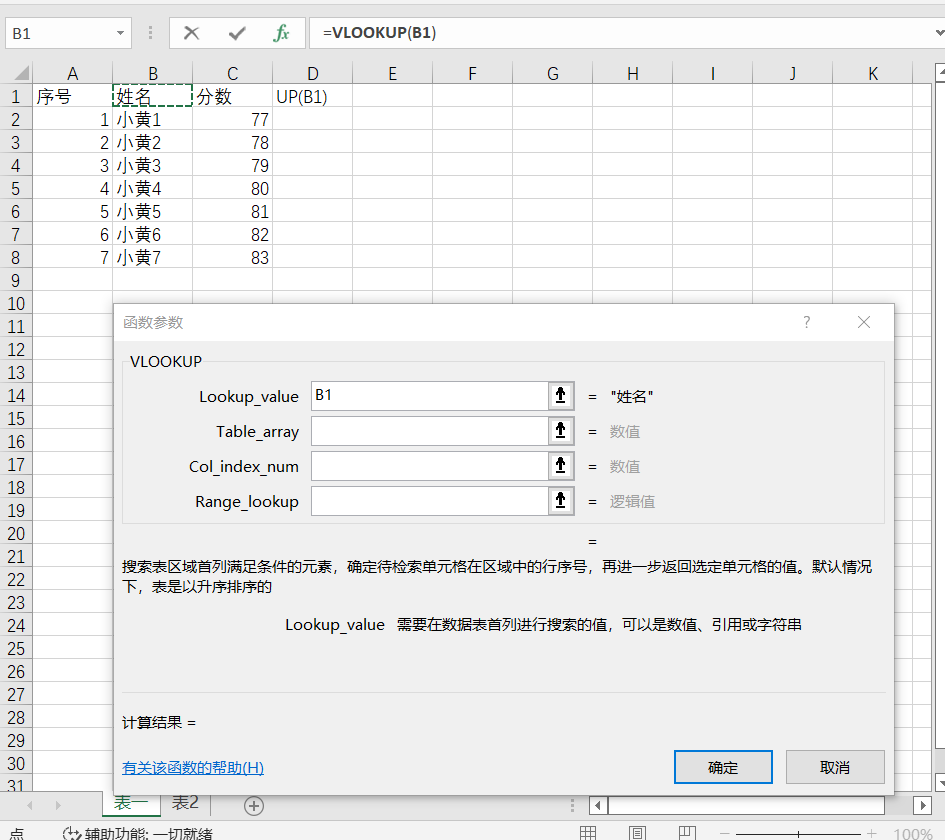
Task: Click cell B1 姓名
Action: (152, 96)
